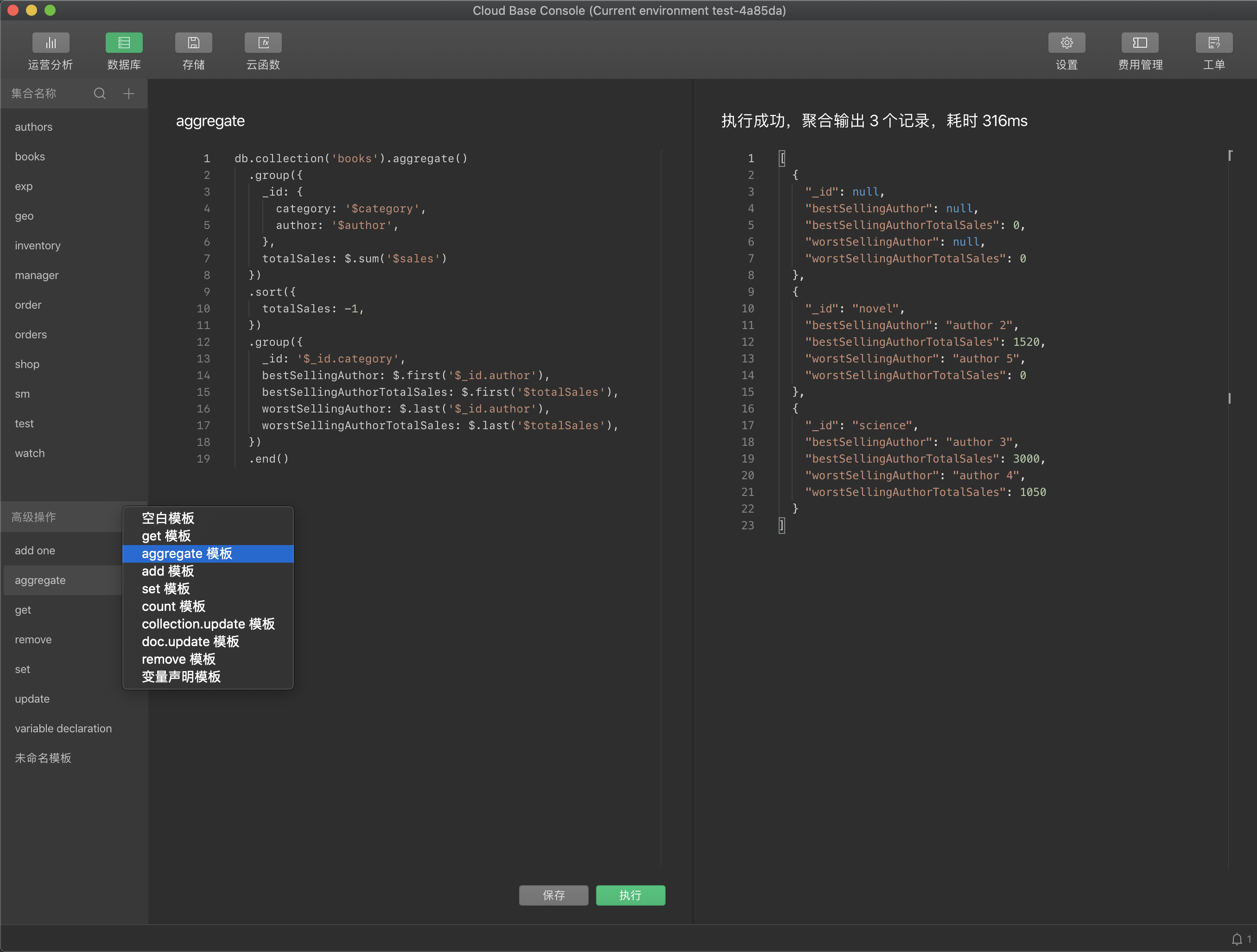Choose collection.update 模板 menu entry

coord(208,624)
